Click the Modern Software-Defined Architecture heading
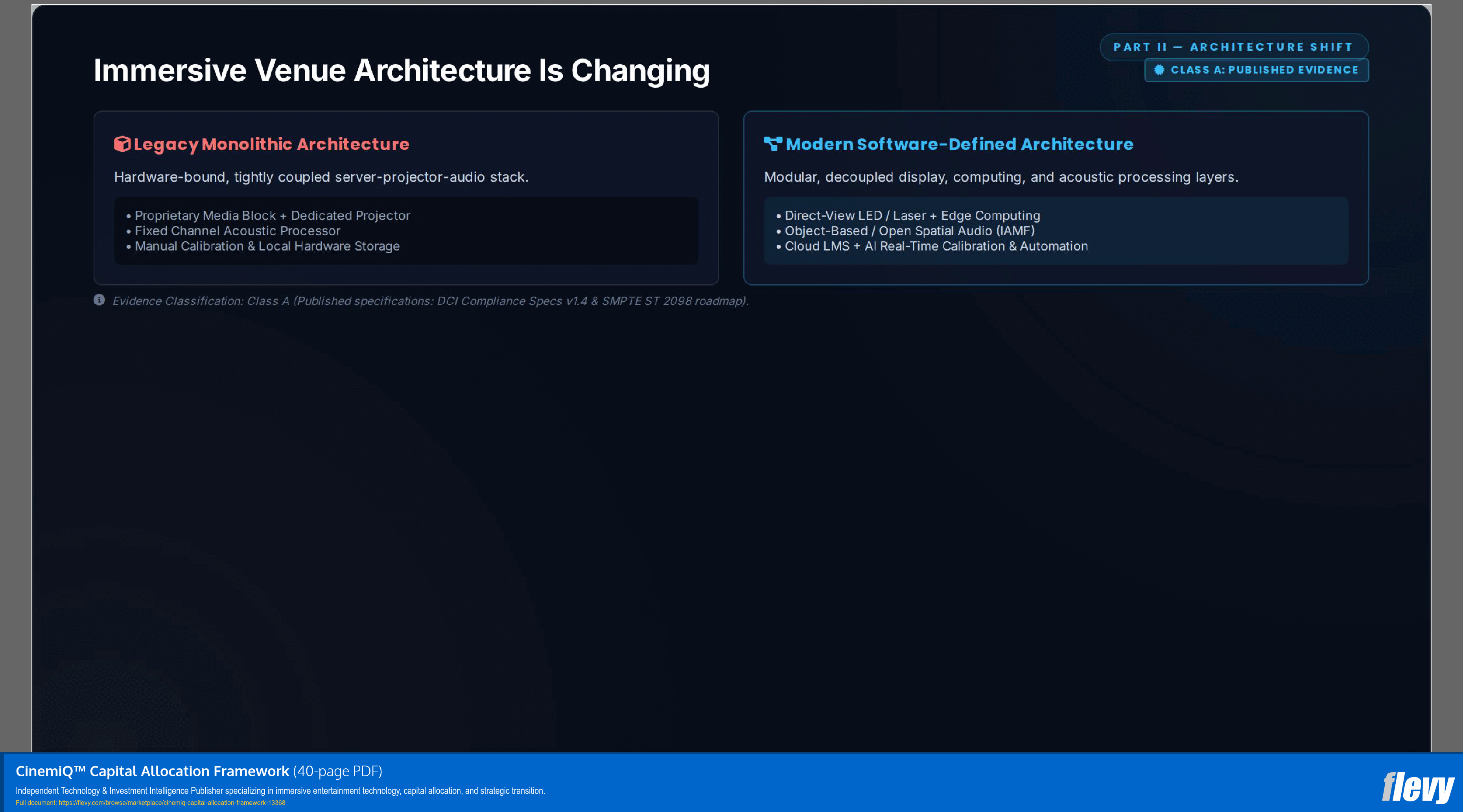This screenshot has height=812, width=1463. [x=959, y=144]
